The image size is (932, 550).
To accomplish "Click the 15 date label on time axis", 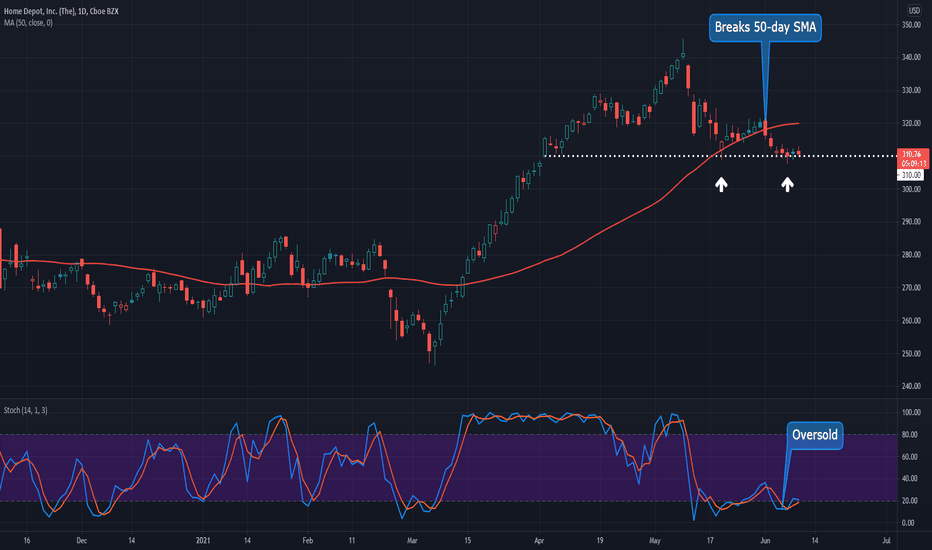I will pyautogui.click(x=468, y=541).
